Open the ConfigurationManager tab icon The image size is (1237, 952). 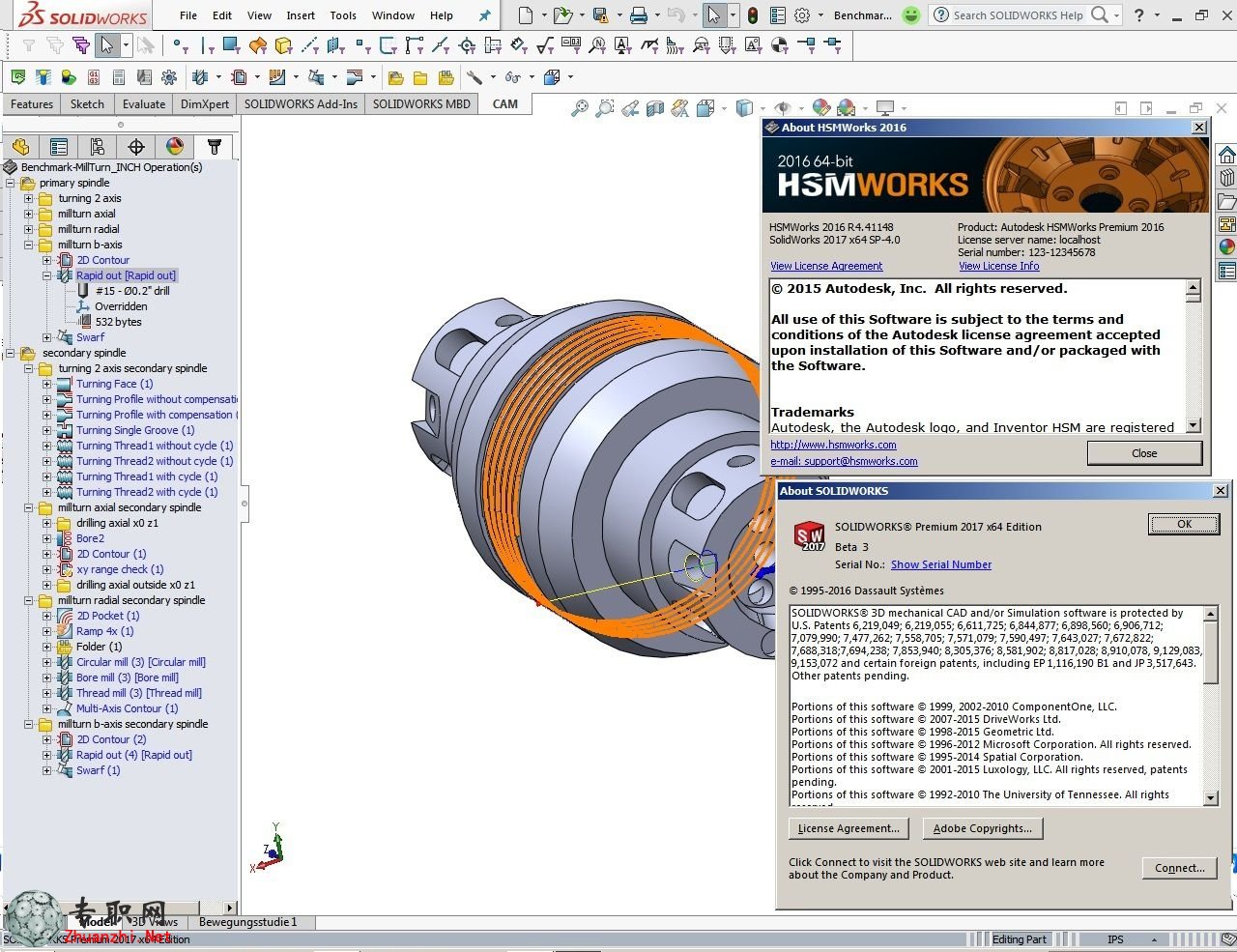[98, 147]
